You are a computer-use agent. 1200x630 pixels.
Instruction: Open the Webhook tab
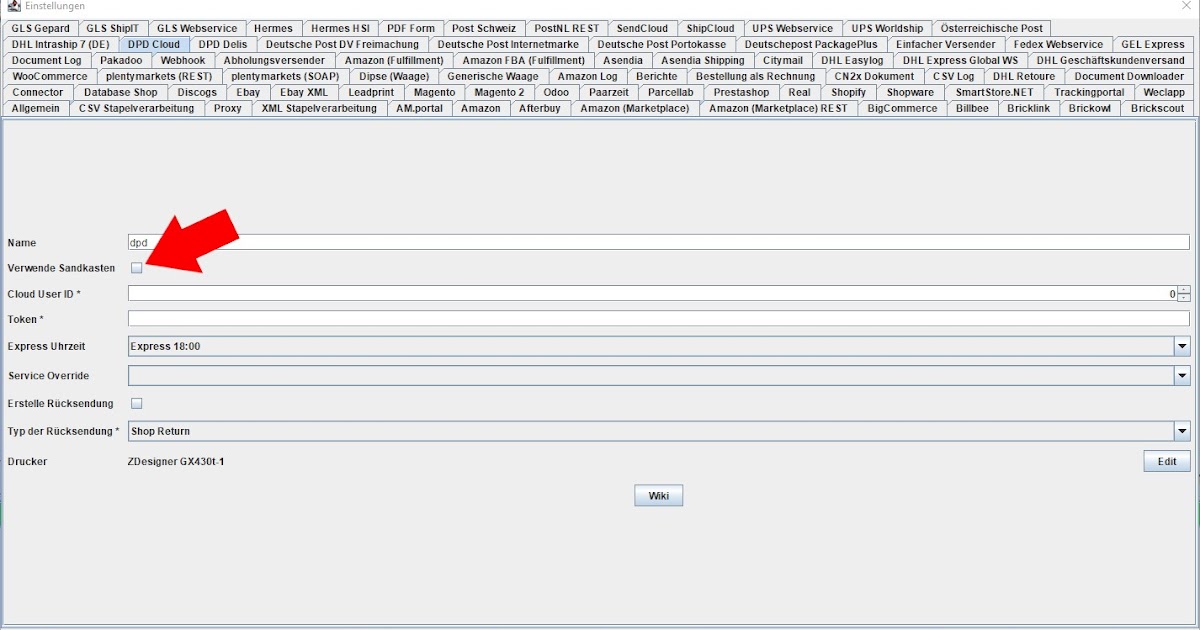click(183, 60)
